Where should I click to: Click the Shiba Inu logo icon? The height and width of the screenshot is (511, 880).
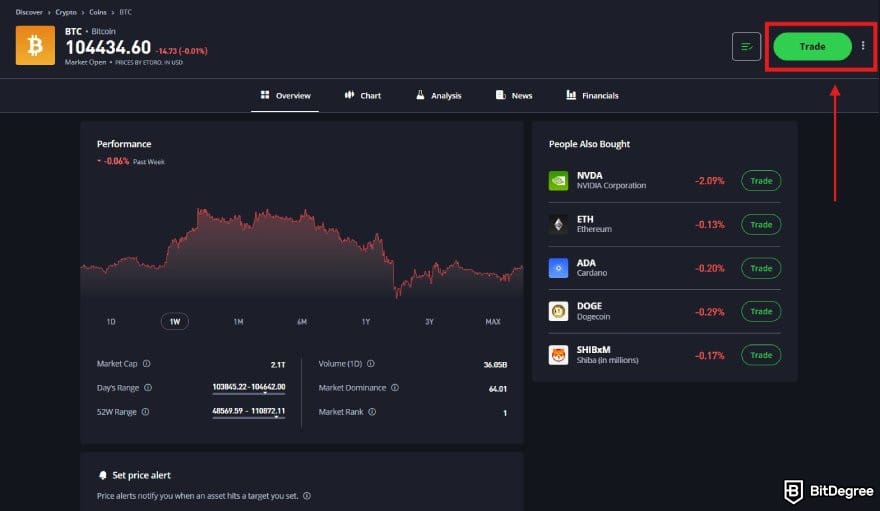pos(558,355)
